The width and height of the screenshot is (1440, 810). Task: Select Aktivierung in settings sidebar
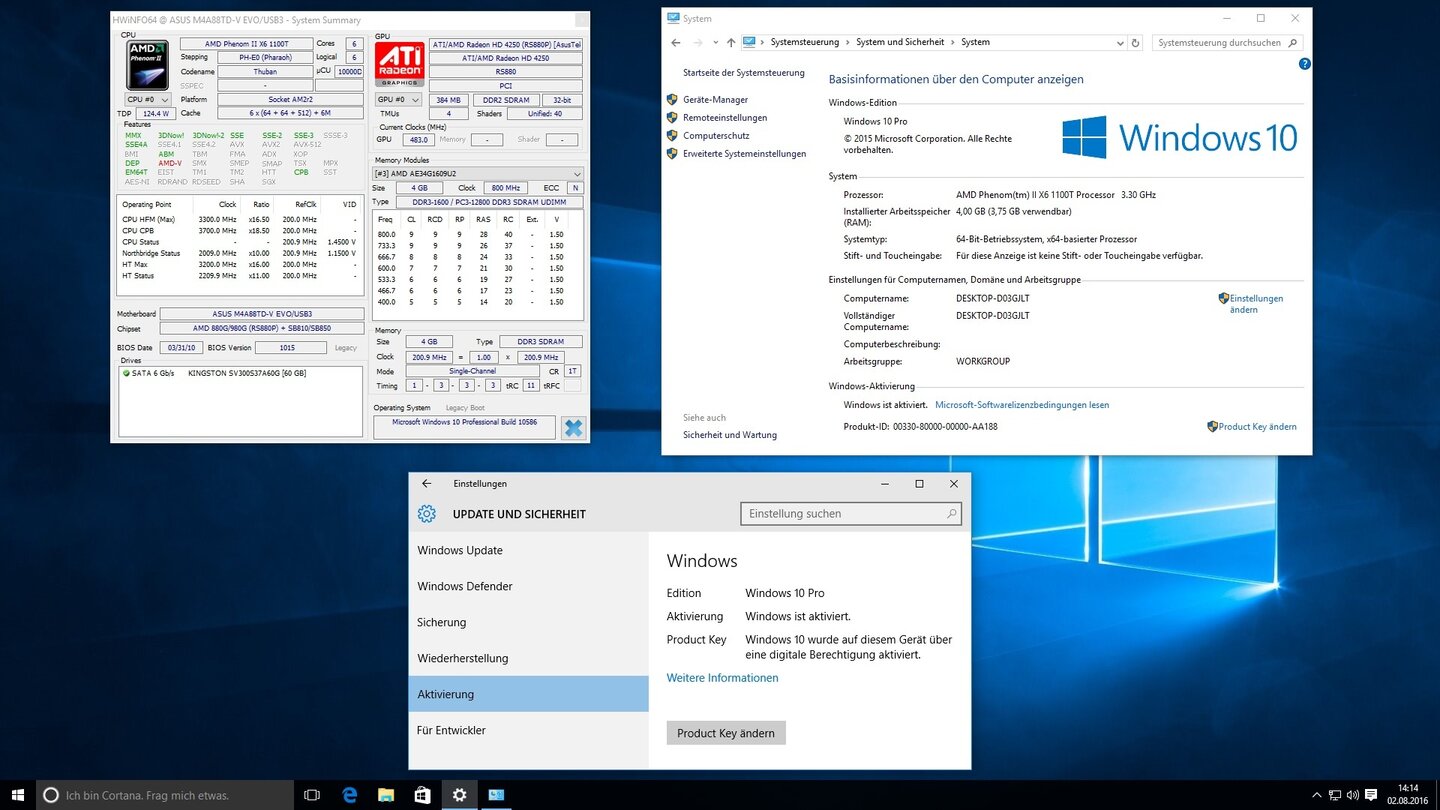(x=529, y=694)
